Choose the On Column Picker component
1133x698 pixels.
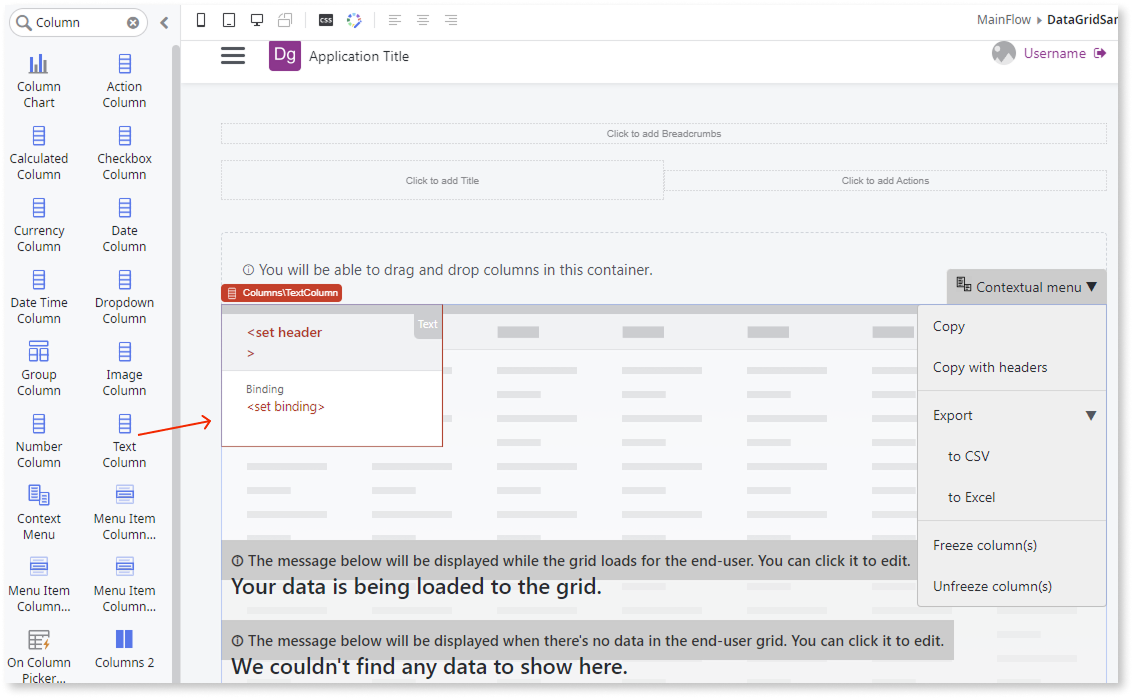(39, 655)
